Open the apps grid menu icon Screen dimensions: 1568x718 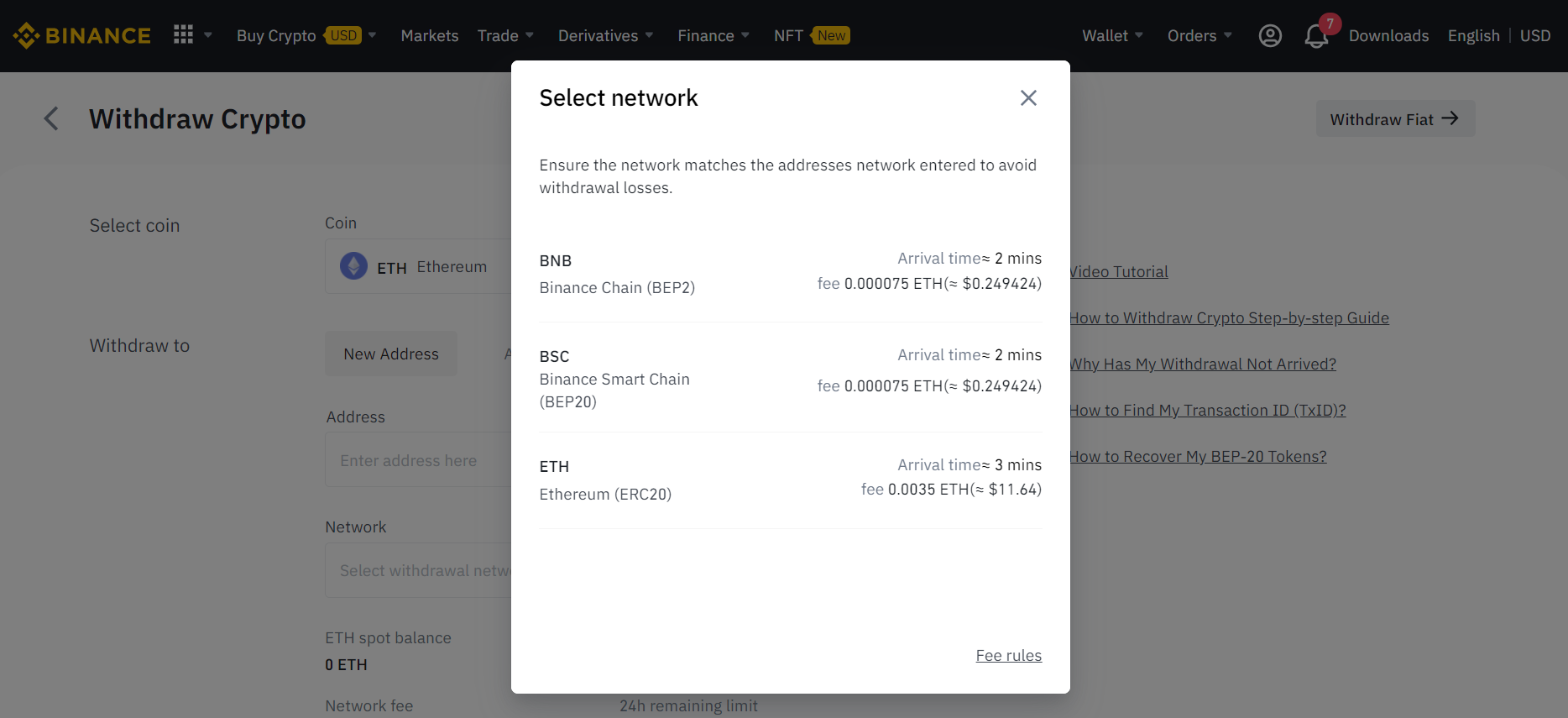pos(183,34)
